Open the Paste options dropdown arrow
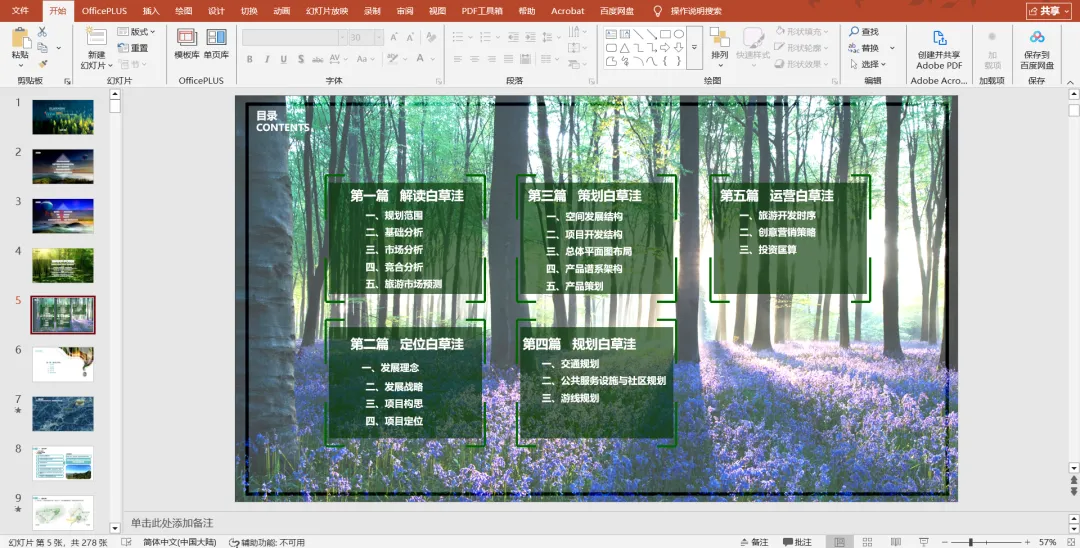The width and height of the screenshot is (1080, 548). point(20,65)
